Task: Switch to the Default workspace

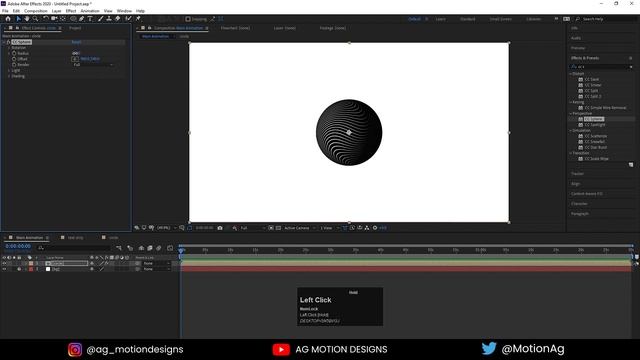Action: pos(414,19)
